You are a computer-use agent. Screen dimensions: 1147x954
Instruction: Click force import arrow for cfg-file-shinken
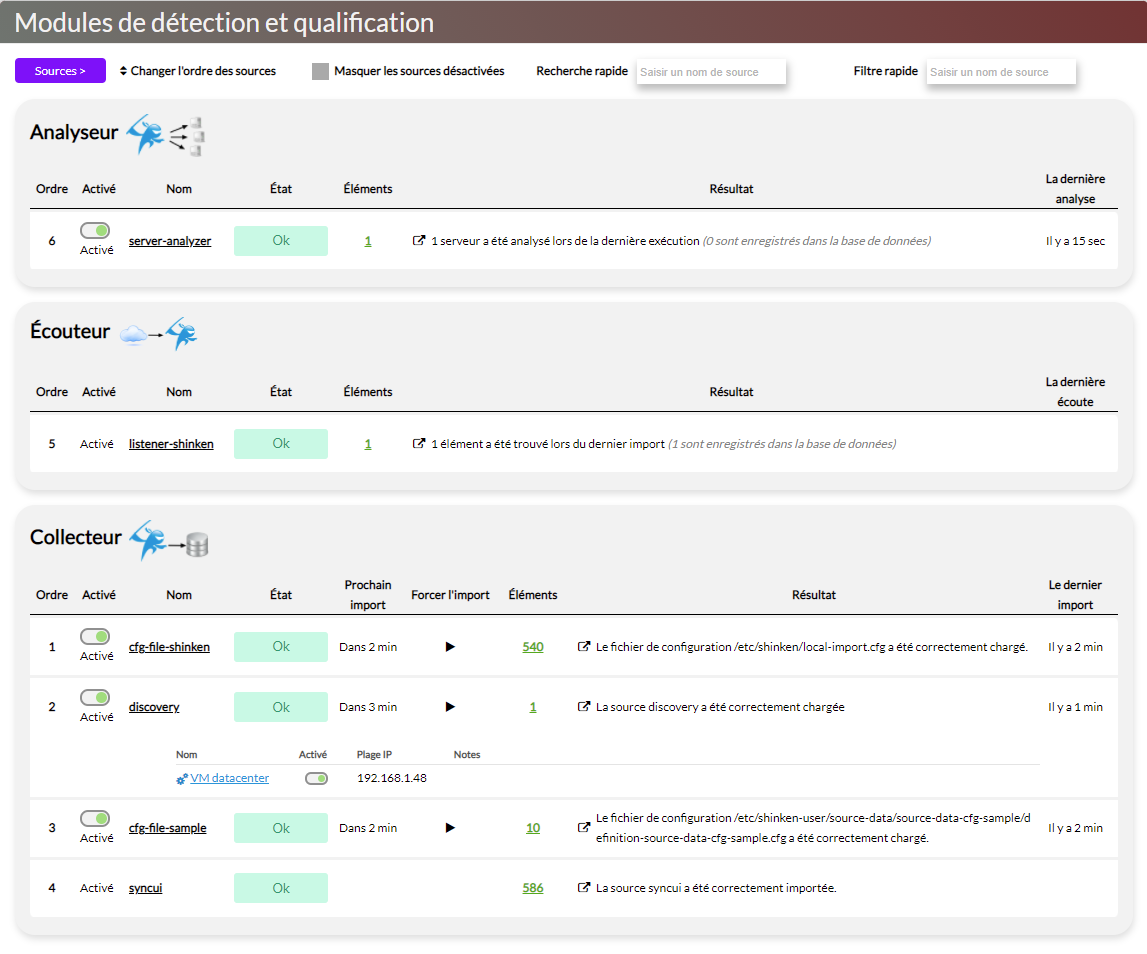[x=450, y=647]
